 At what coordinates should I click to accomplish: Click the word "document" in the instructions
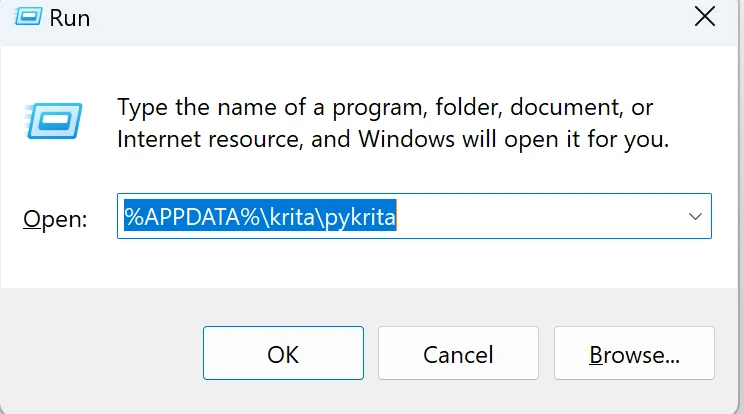click(x=567, y=107)
